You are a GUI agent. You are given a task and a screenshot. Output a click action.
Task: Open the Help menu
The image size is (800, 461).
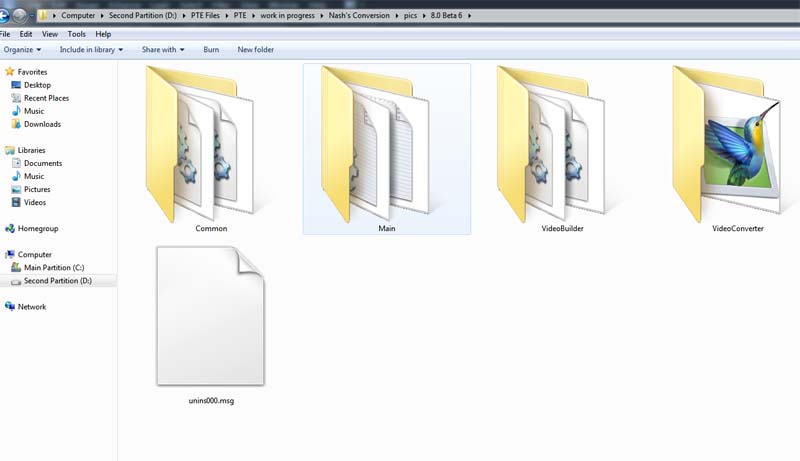[103, 34]
